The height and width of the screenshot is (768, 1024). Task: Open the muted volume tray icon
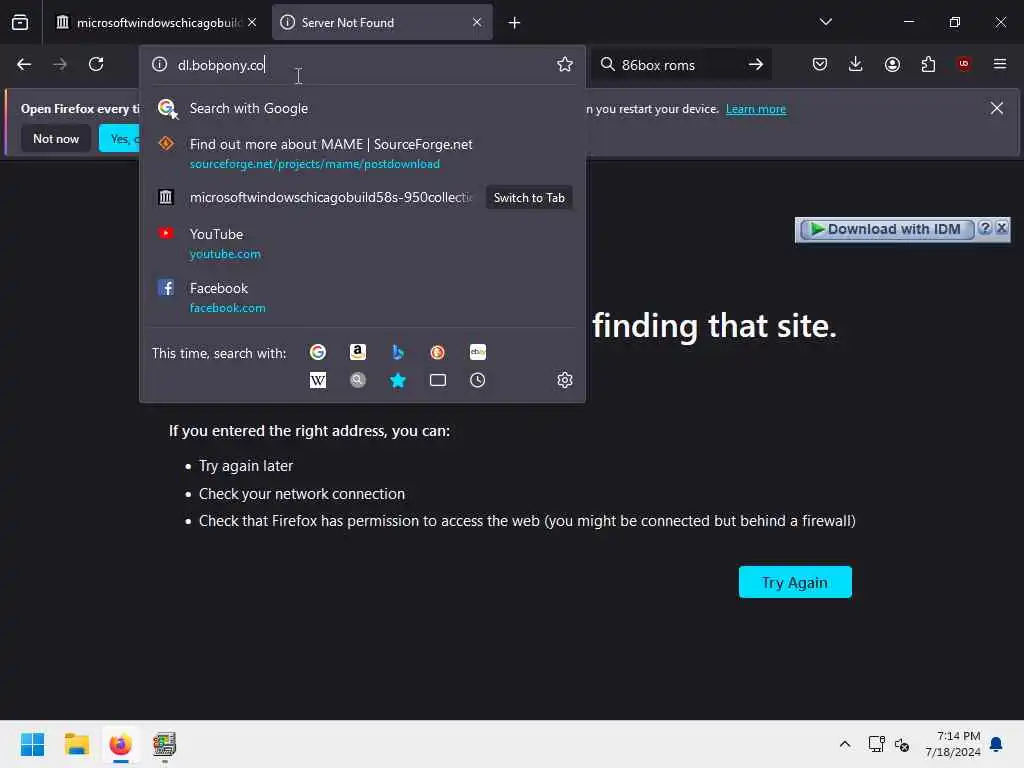(x=903, y=744)
